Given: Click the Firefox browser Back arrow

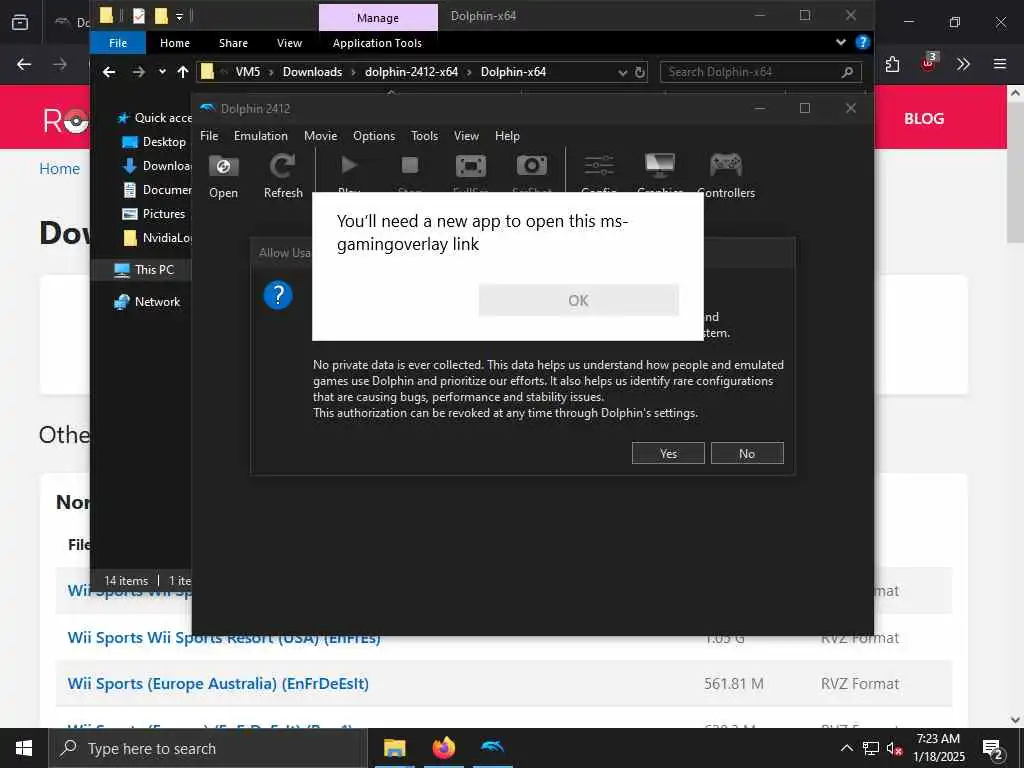Looking at the screenshot, I should coord(24,64).
